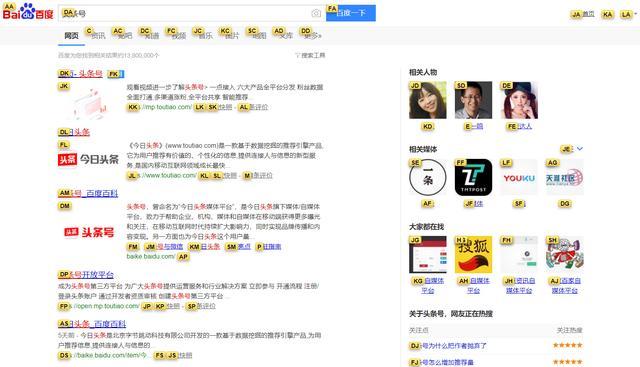Open the first result title ending in 头条号

pos(80,73)
